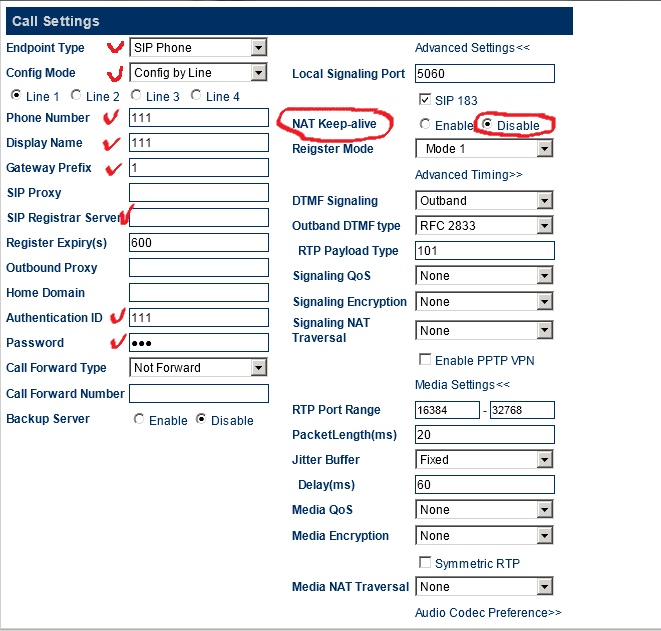The width and height of the screenshot is (661, 631).
Task: Collapse the Media Settings link
Action: click(x=462, y=385)
